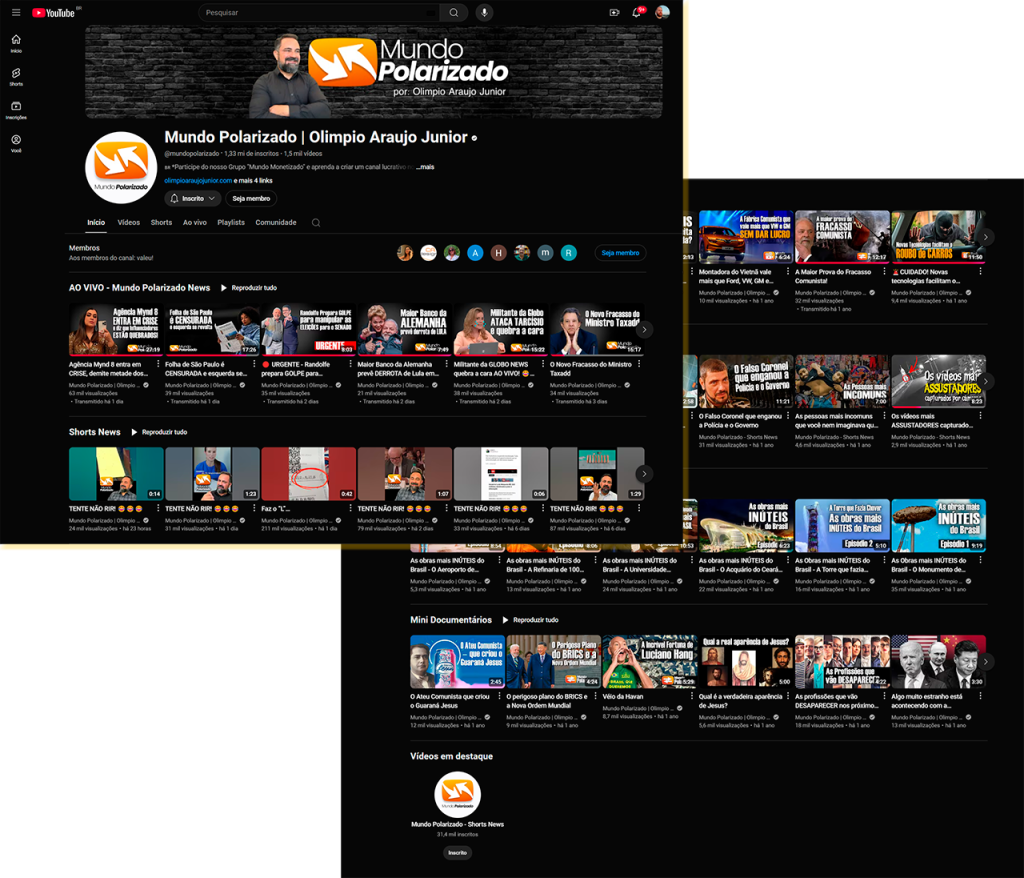Open Mundo Polarizado channel profile picture

coord(121,168)
